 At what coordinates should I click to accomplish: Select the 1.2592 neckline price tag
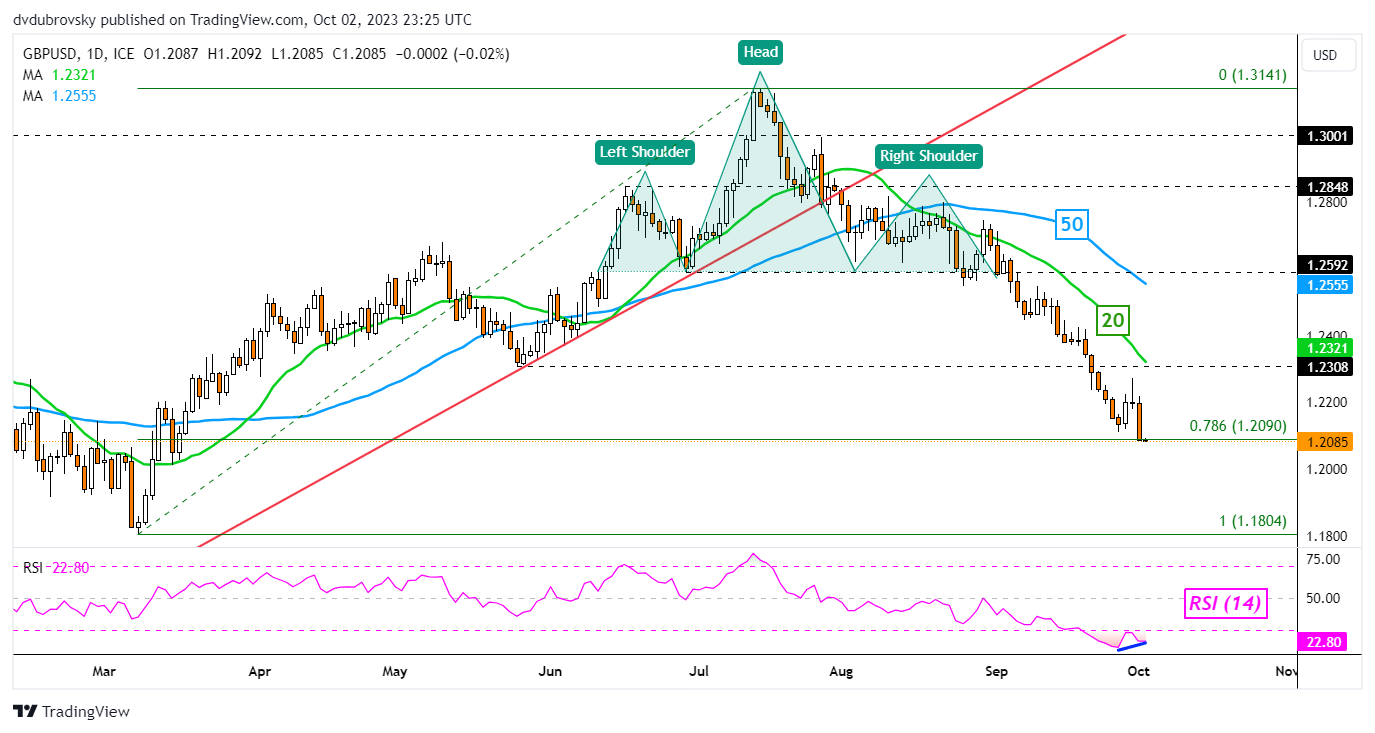pos(1324,265)
